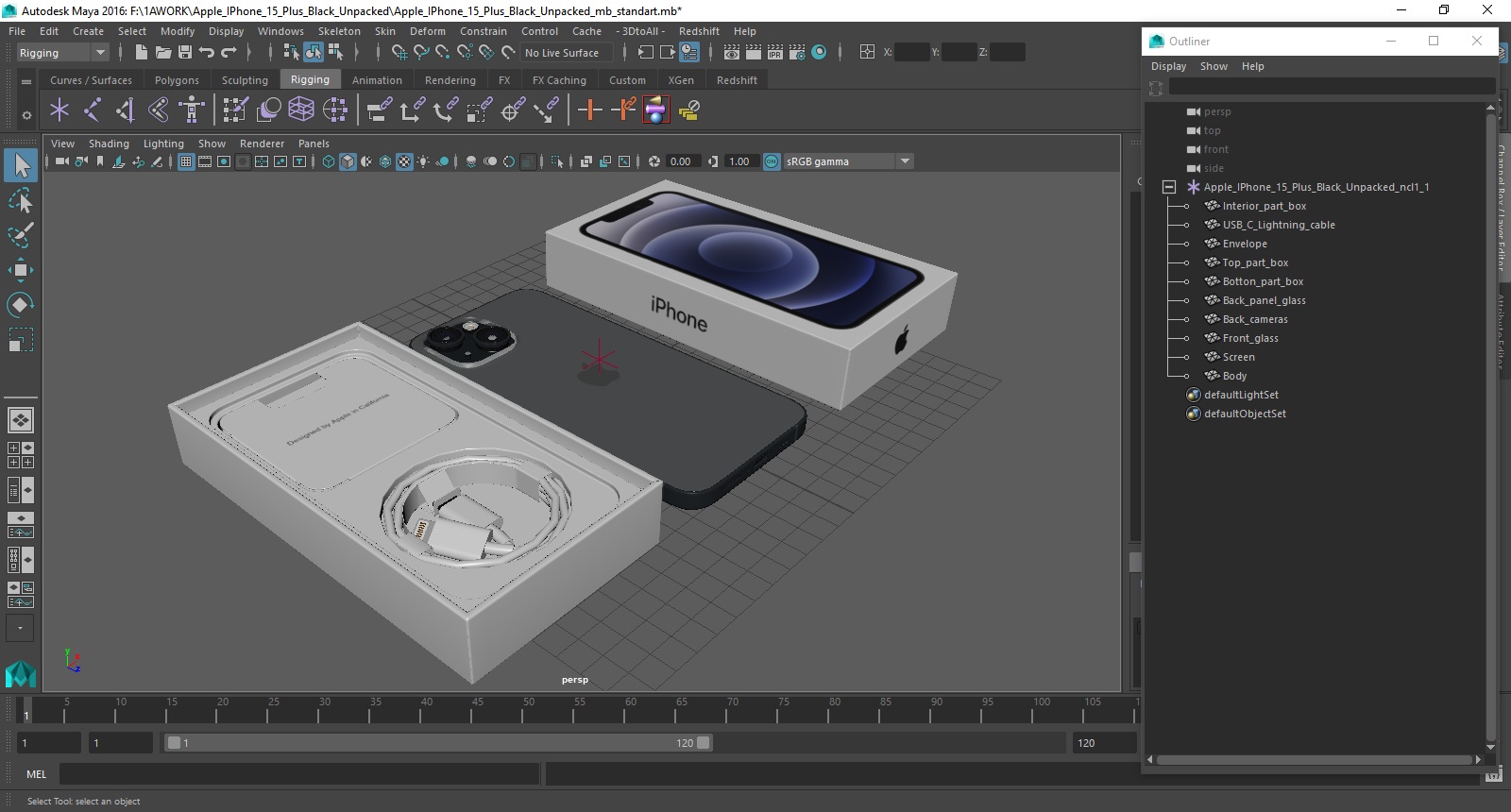Create a cluster deformer from shelf

pyautogui.click(x=335, y=110)
